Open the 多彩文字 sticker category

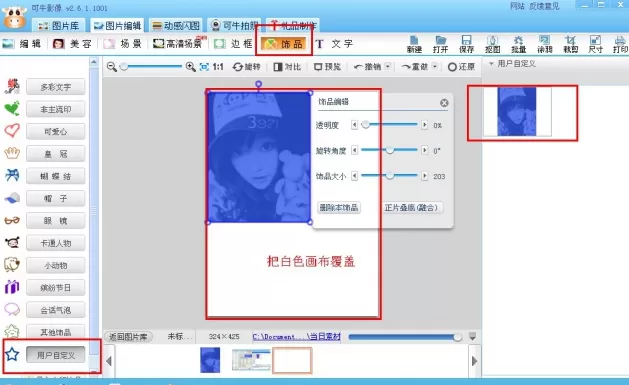click(x=55, y=87)
